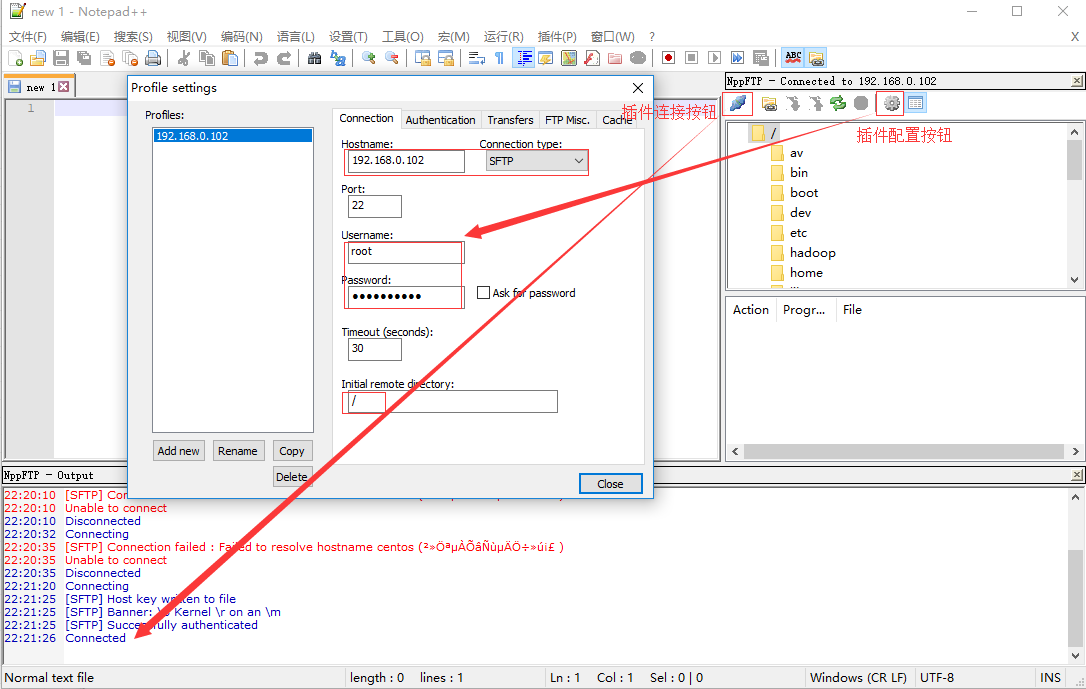This screenshot has width=1086, height=689.
Task: Select the home folder in NppFTP tree
Action: click(x=805, y=273)
